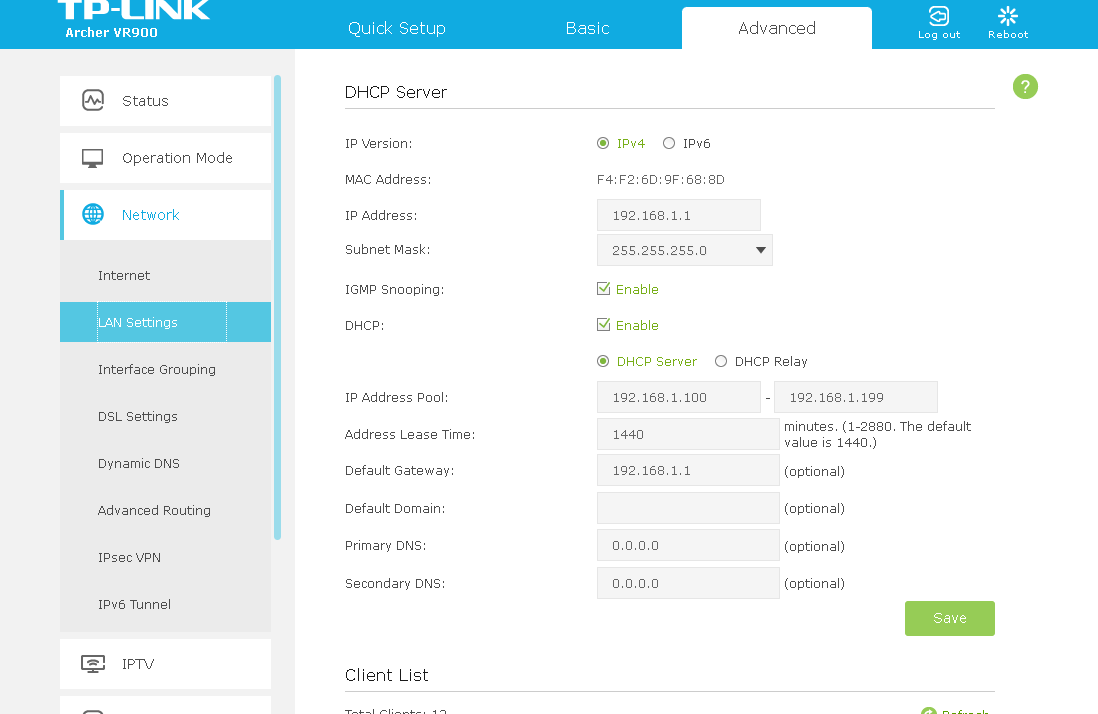
Task: Click the IP pool end address field
Action: click(x=856, y=397)
